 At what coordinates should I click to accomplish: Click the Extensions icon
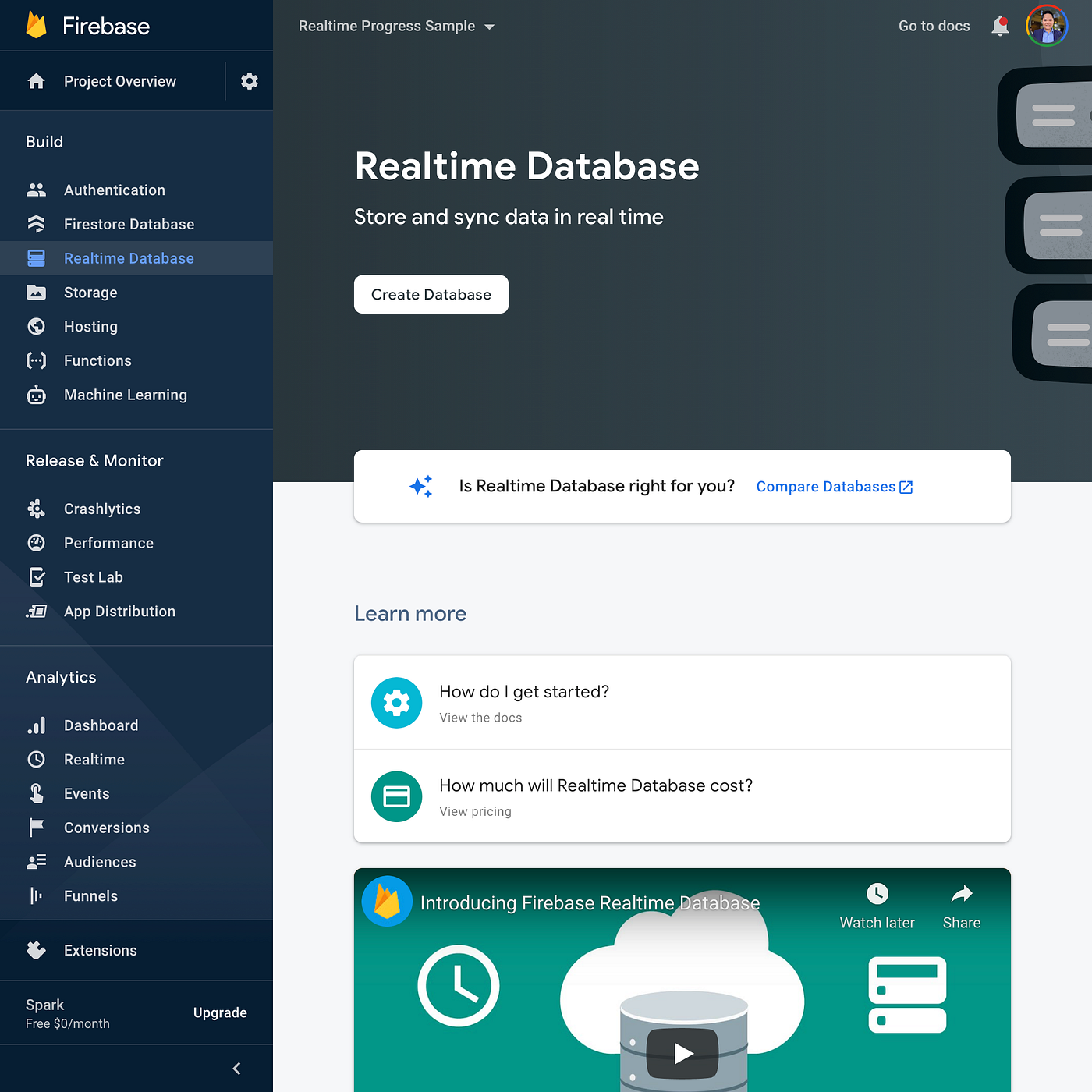point(36,950)
